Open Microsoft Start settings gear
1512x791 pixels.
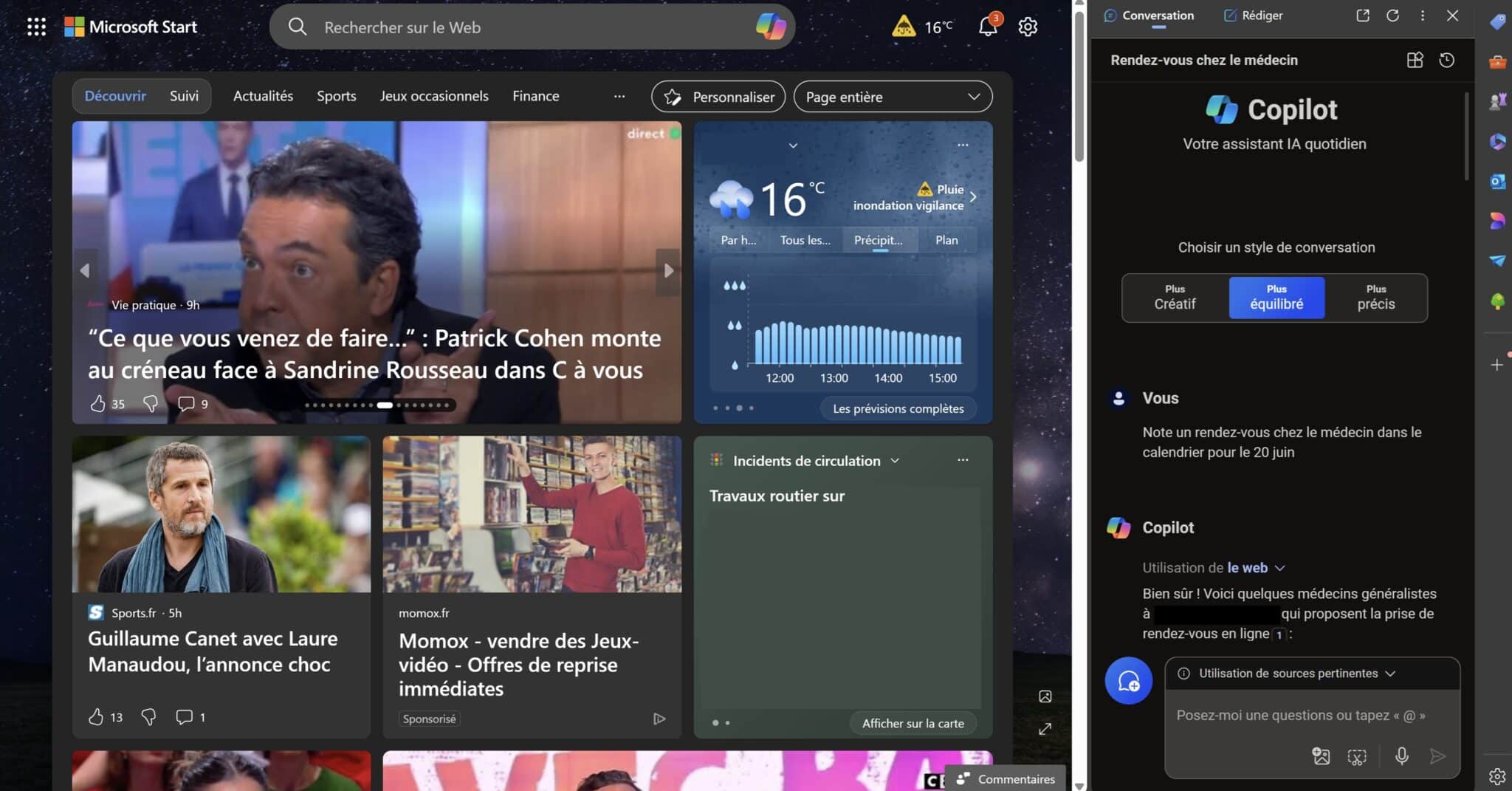[x=1028, y=27]
